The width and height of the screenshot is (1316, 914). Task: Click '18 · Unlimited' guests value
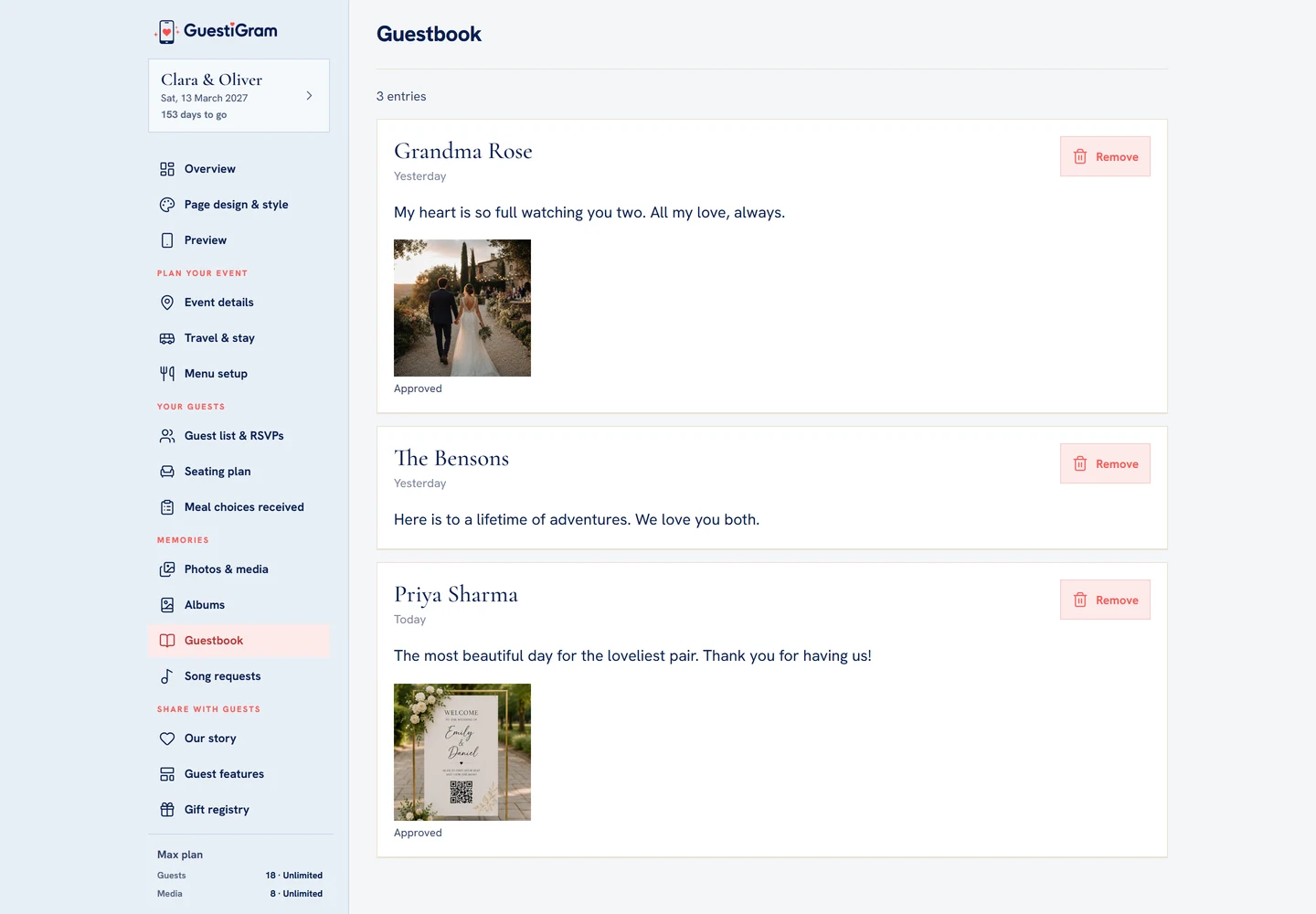(294, 876)
